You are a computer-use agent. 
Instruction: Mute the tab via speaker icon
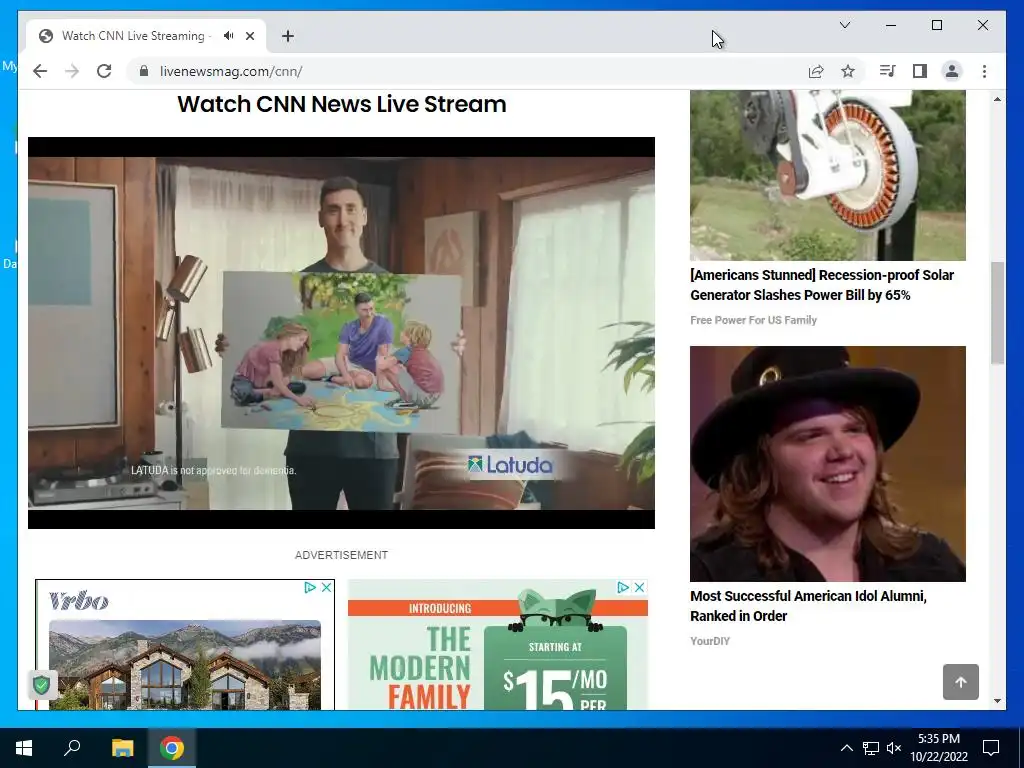click(228, 36)
